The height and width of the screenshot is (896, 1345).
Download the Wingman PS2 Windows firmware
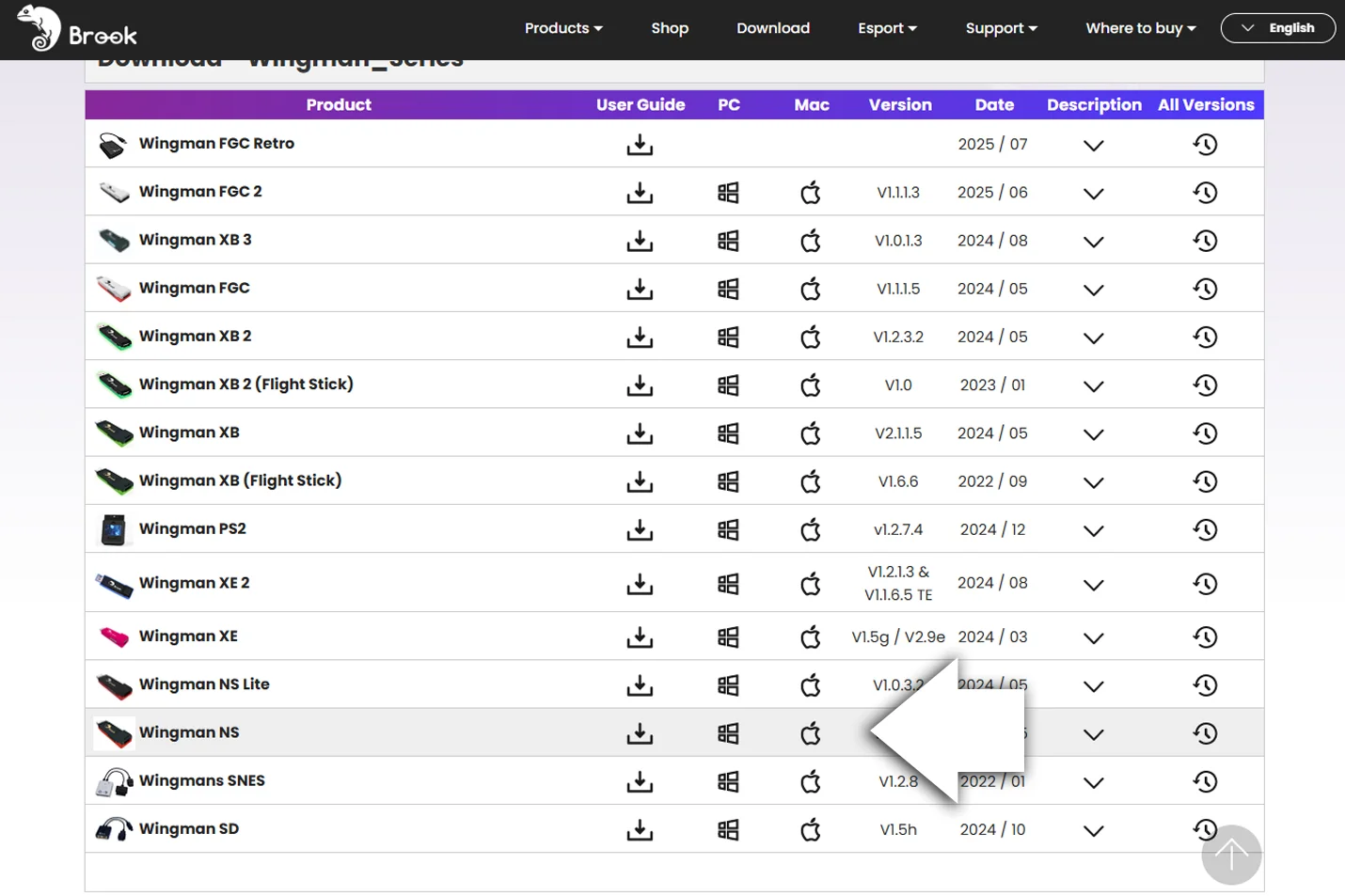pyautogui.click(x=728, y=529)
